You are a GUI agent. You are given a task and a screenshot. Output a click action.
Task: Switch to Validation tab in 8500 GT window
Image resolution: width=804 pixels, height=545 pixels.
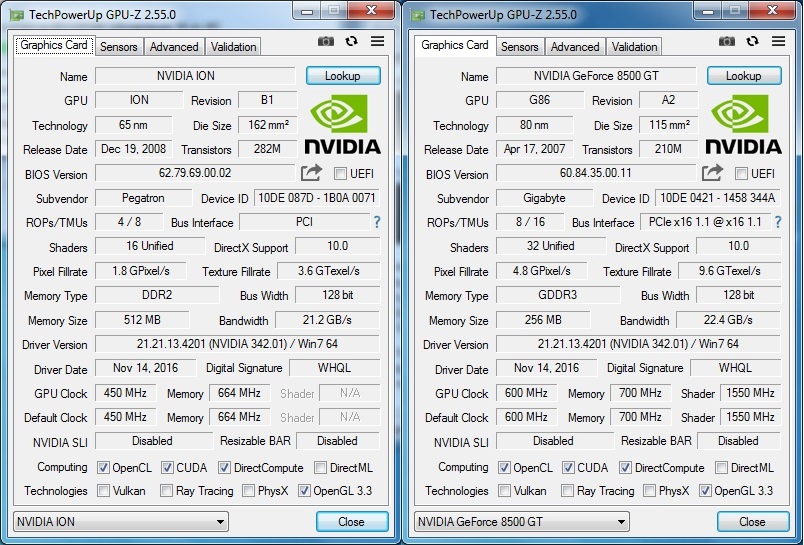tap(634, 47)
